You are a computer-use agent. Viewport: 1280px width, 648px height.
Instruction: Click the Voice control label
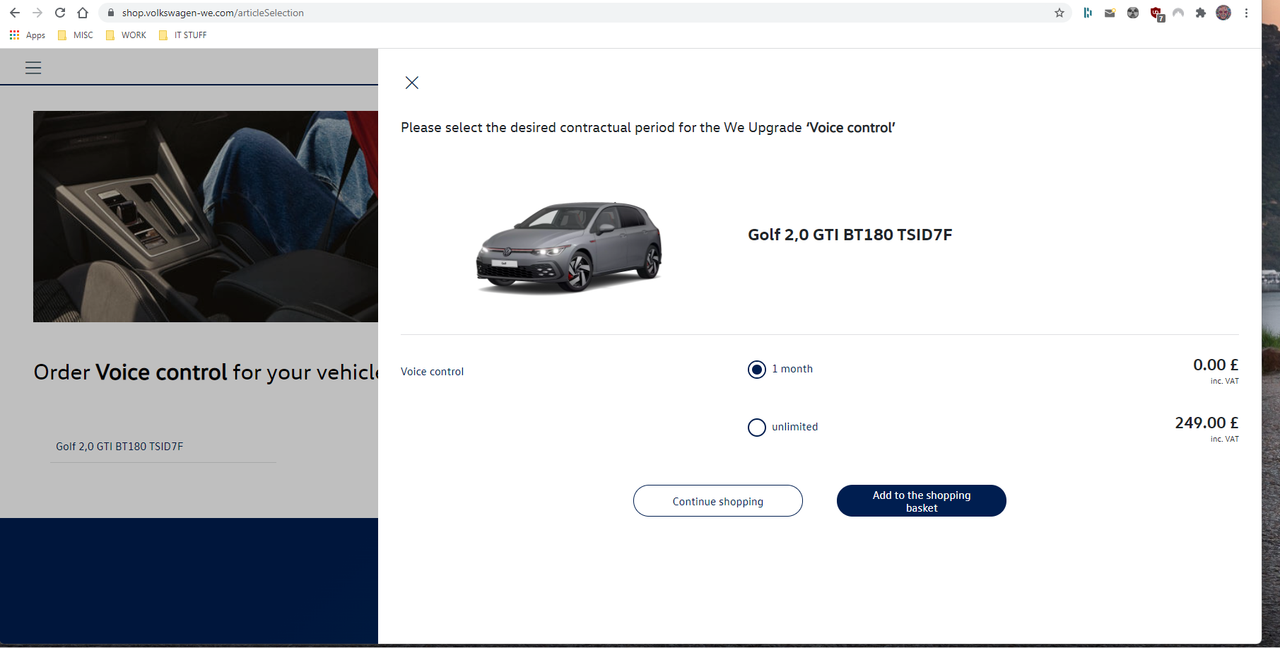pos(432,371)
